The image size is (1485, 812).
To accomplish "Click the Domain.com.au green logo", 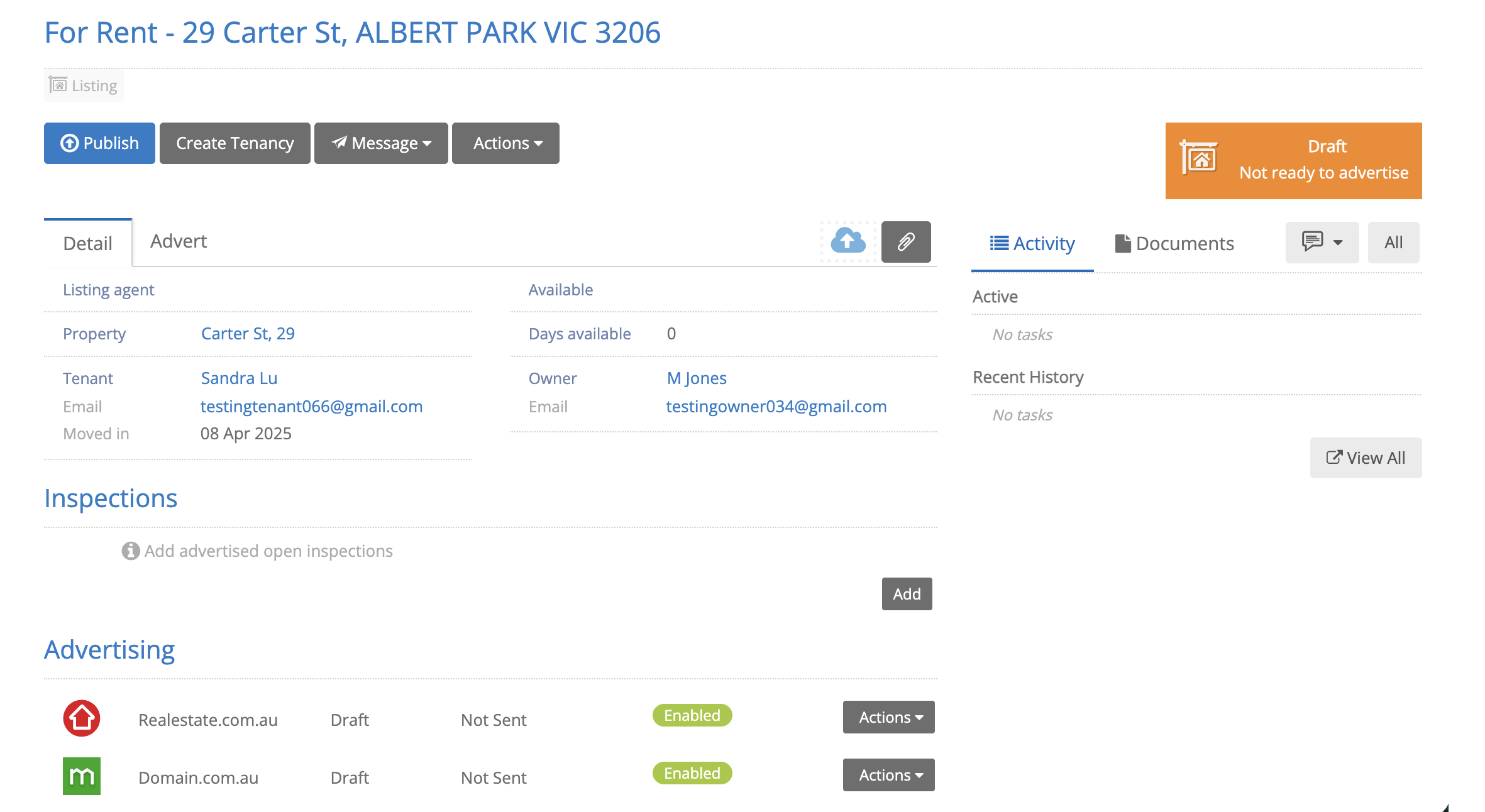I will coord(82,776).
